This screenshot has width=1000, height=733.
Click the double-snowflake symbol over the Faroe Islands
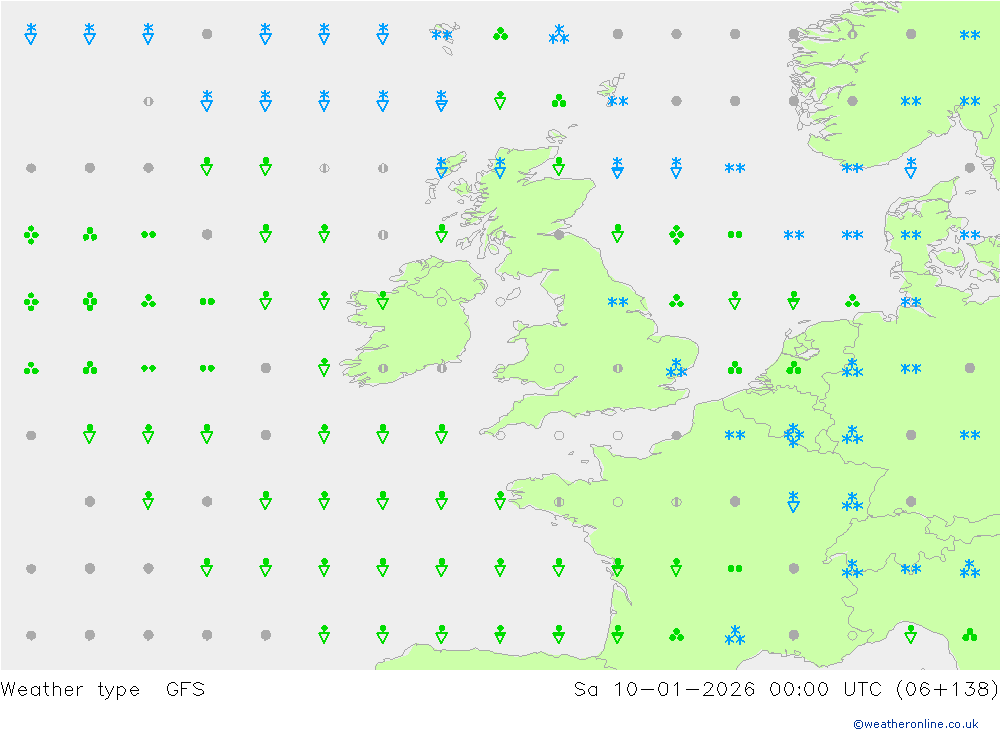pos(441,34)
